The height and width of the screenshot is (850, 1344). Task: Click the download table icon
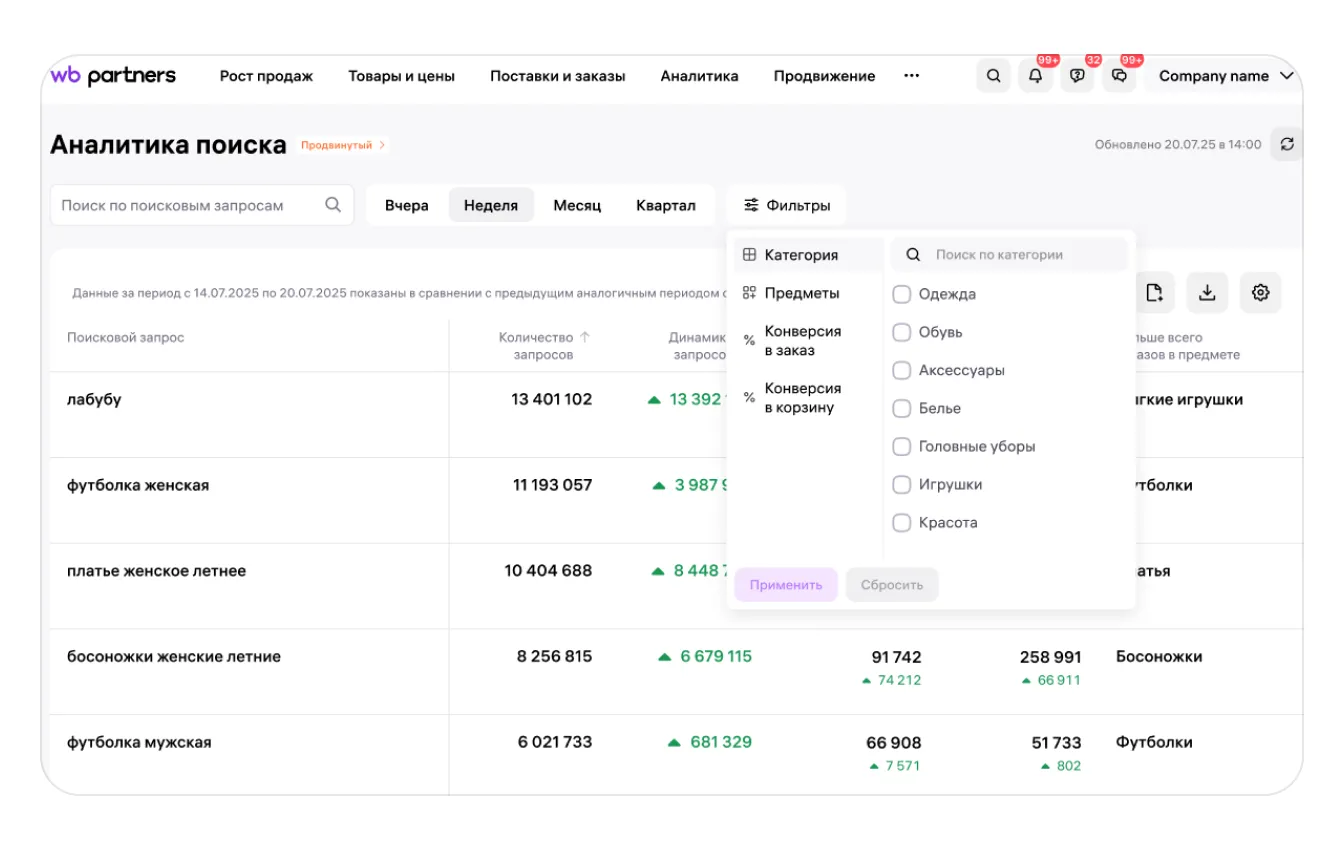click(x=1207, y=292)
